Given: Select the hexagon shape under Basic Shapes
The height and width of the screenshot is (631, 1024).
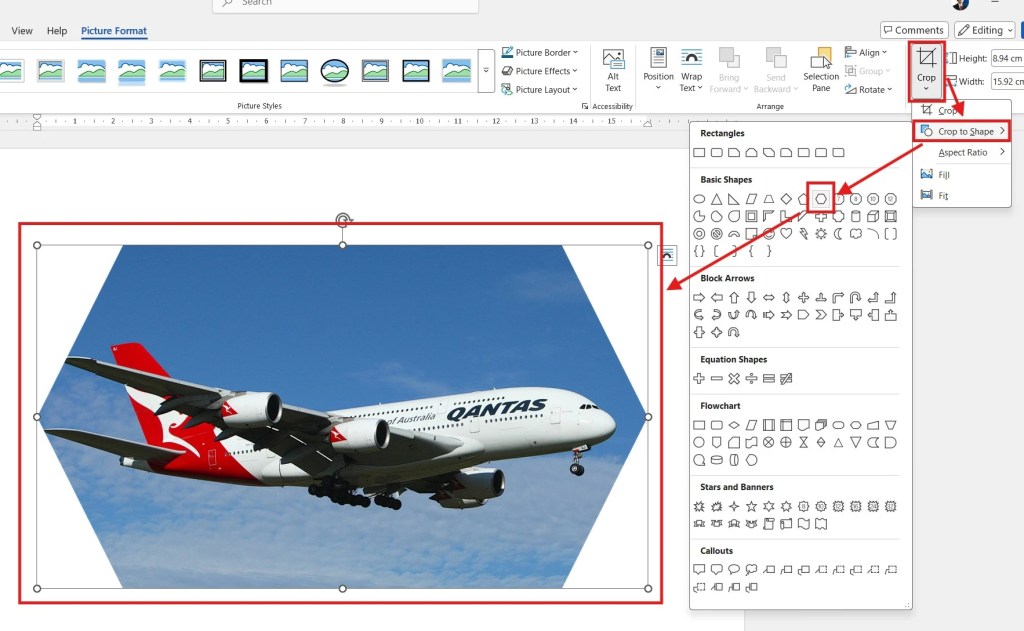Looking at the screenshot, I should pos(821,198).
